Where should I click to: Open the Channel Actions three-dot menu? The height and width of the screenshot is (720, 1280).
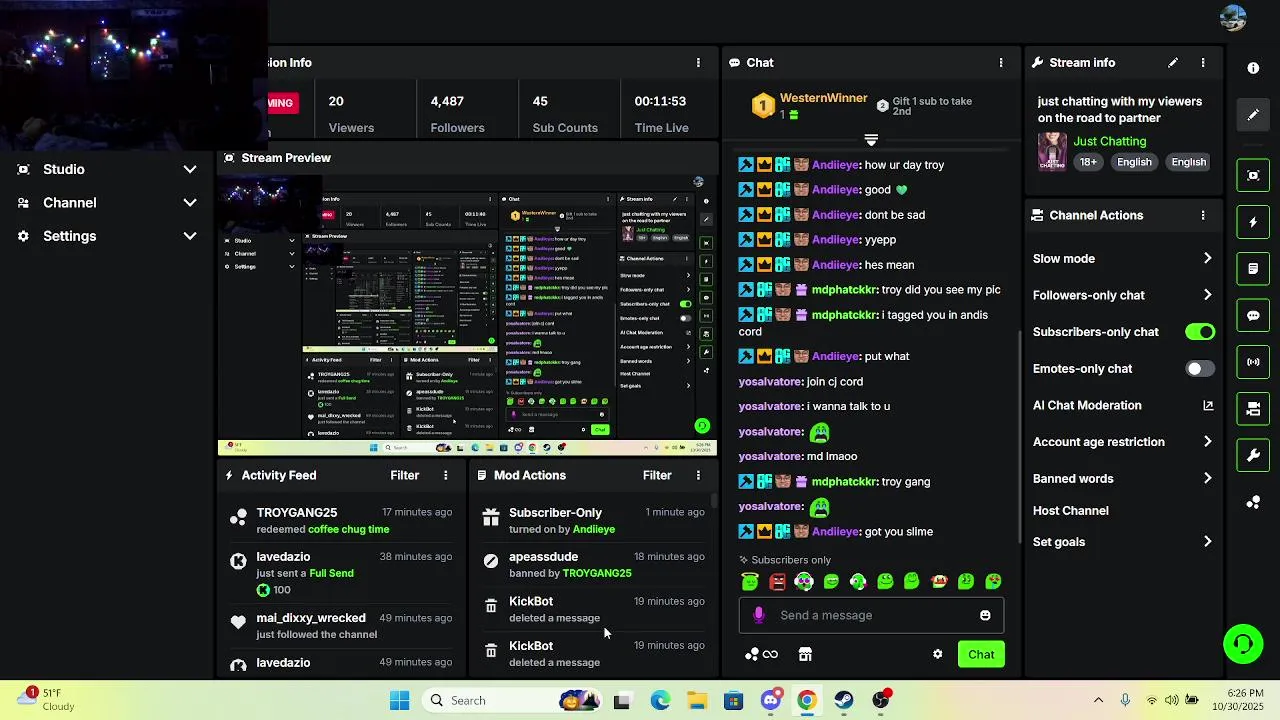point(1203,215)
